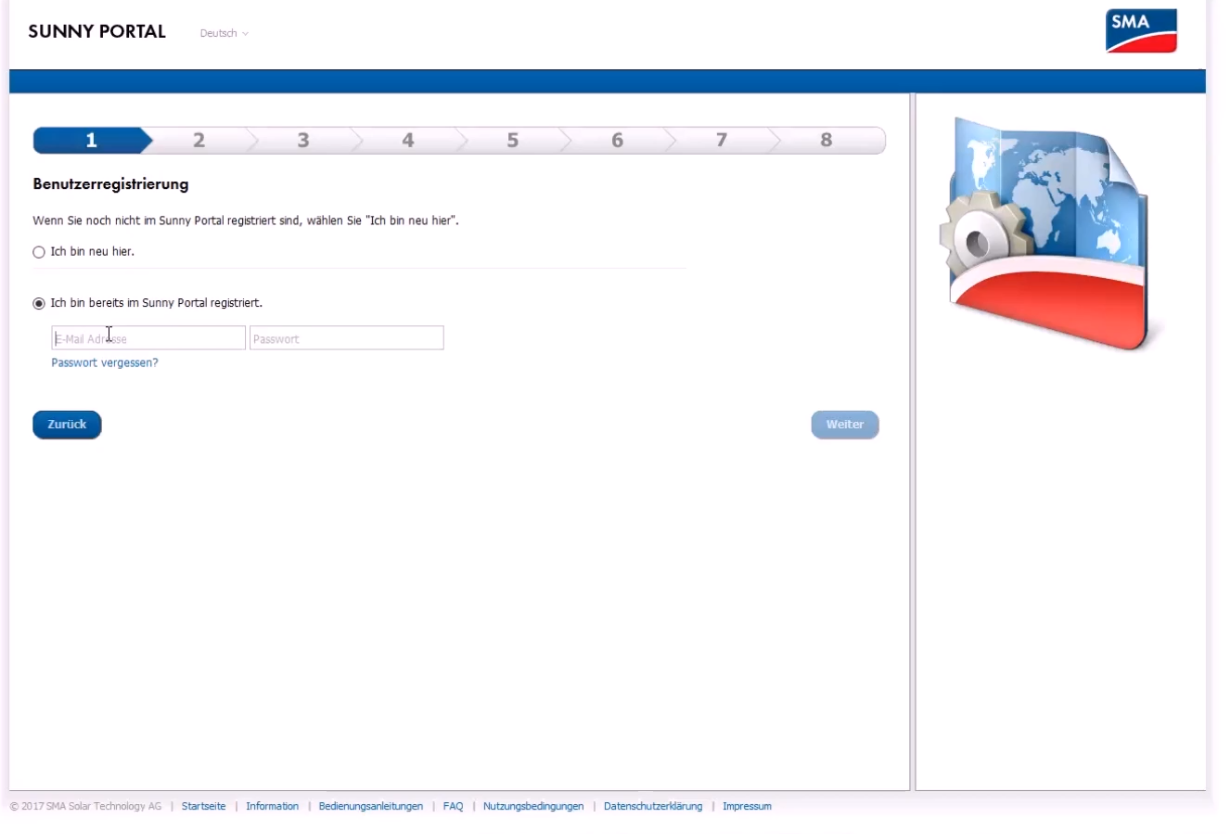The width and height of the screenshot is (1226, 834).
Task: Click the Weiter button
Action: [845, 425]
